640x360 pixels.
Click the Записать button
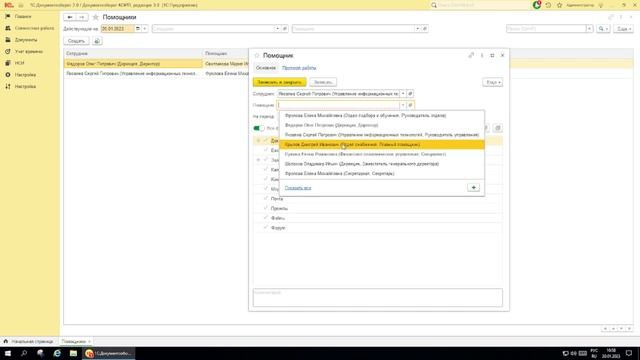coord(323,82)
